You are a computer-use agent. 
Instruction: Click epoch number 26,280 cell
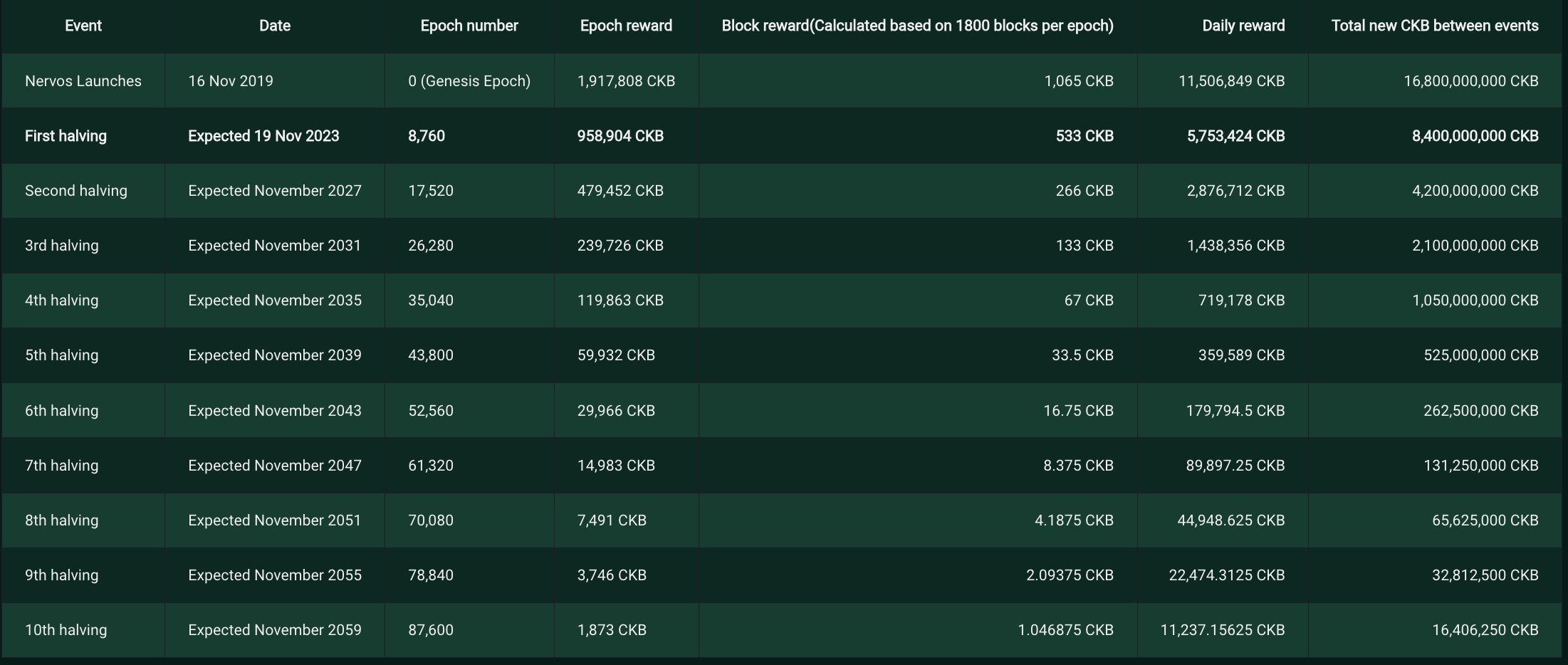click(x=430, y=246)
